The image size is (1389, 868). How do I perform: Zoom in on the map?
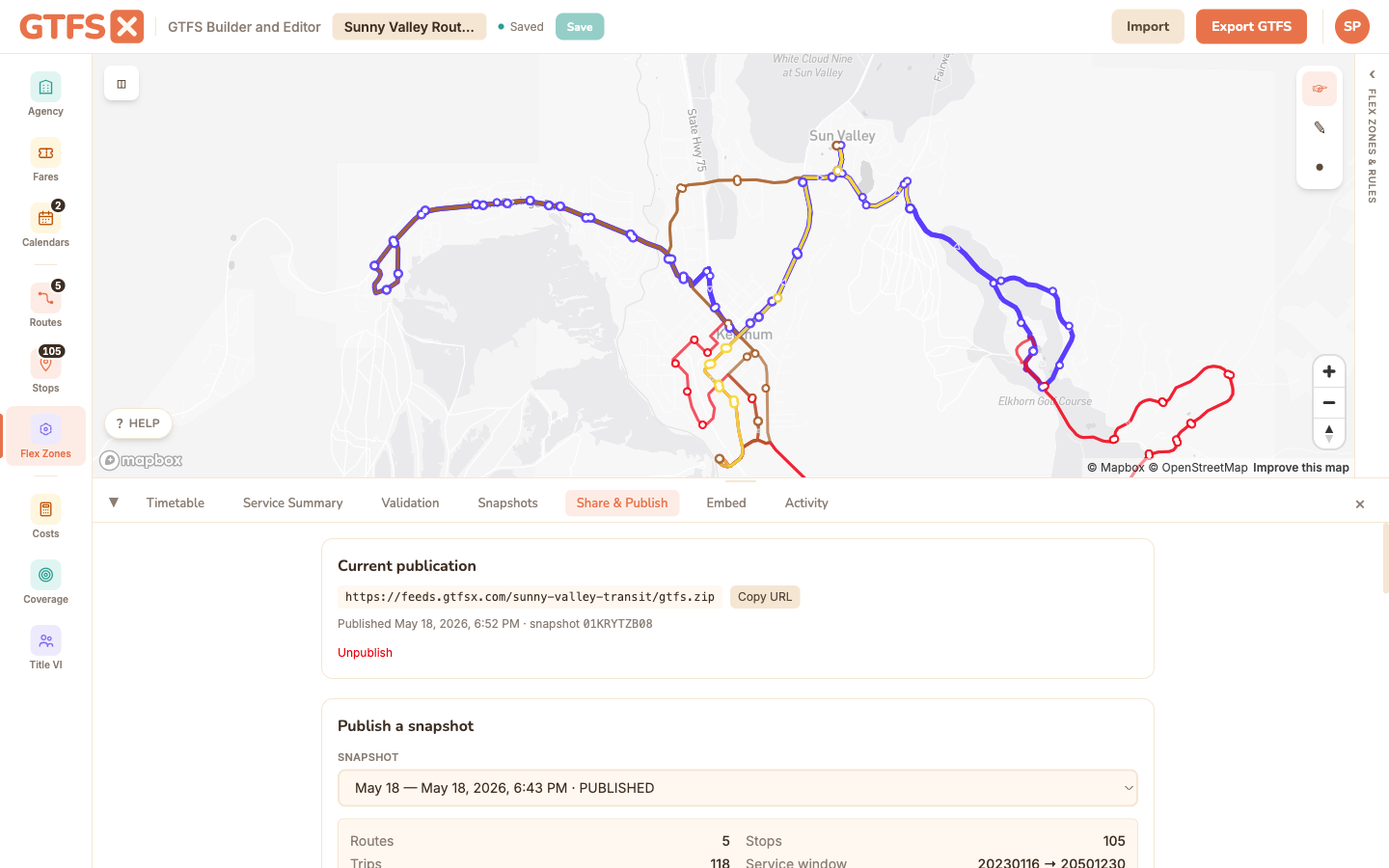pos(1329,371)
